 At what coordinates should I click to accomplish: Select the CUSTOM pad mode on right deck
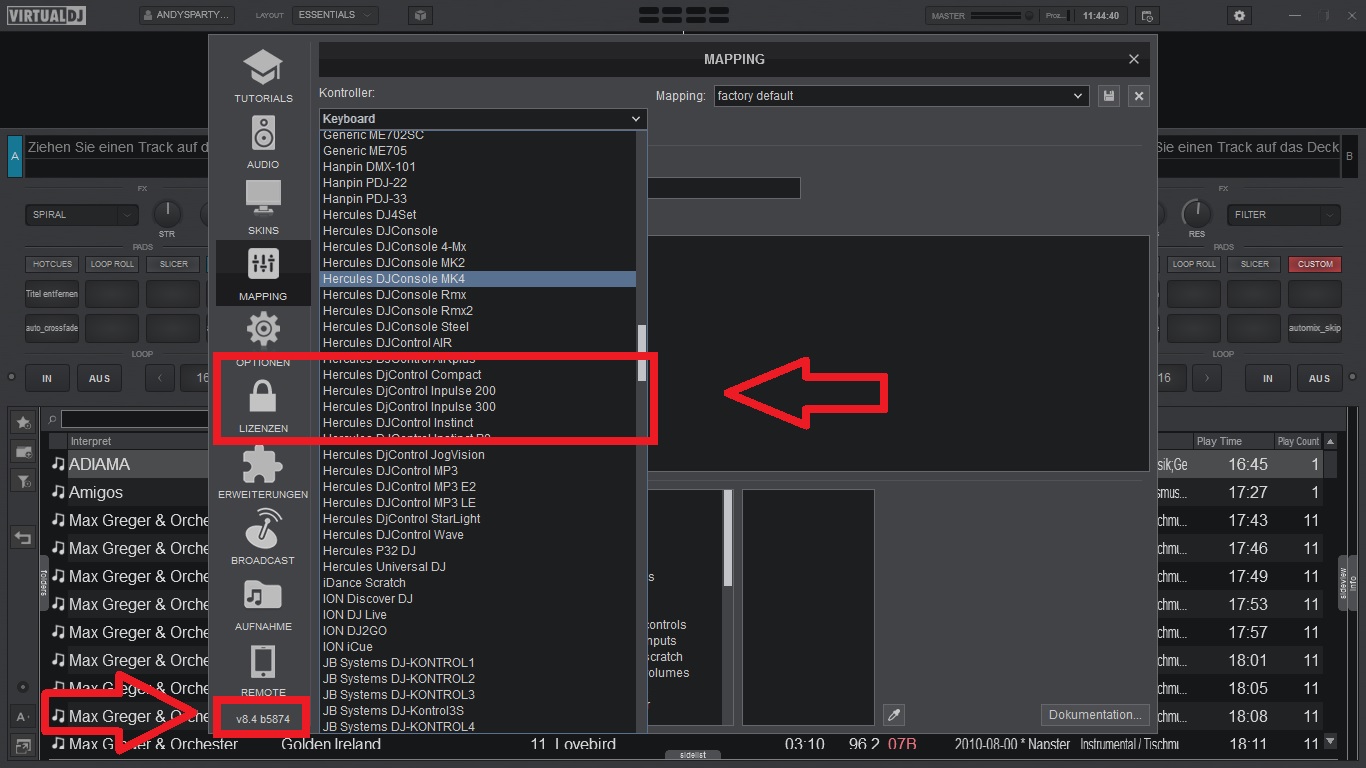click(x=1315, y=264)
